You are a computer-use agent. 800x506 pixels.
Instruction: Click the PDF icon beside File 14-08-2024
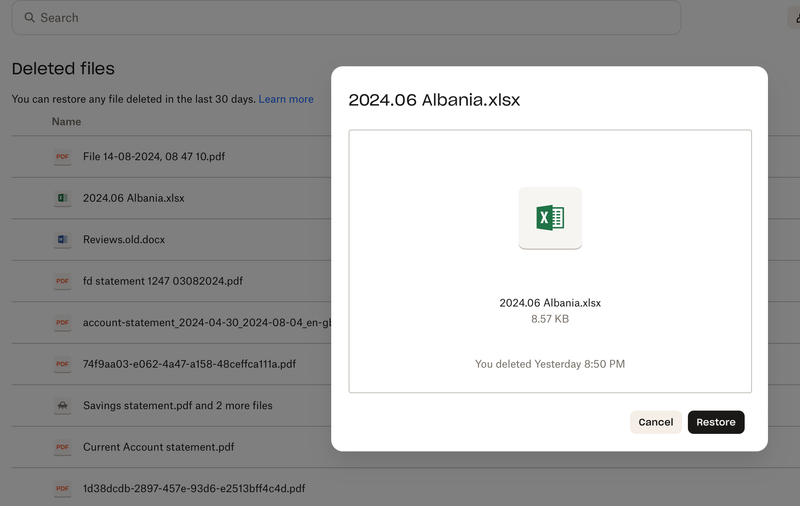[x=63, y=157]
